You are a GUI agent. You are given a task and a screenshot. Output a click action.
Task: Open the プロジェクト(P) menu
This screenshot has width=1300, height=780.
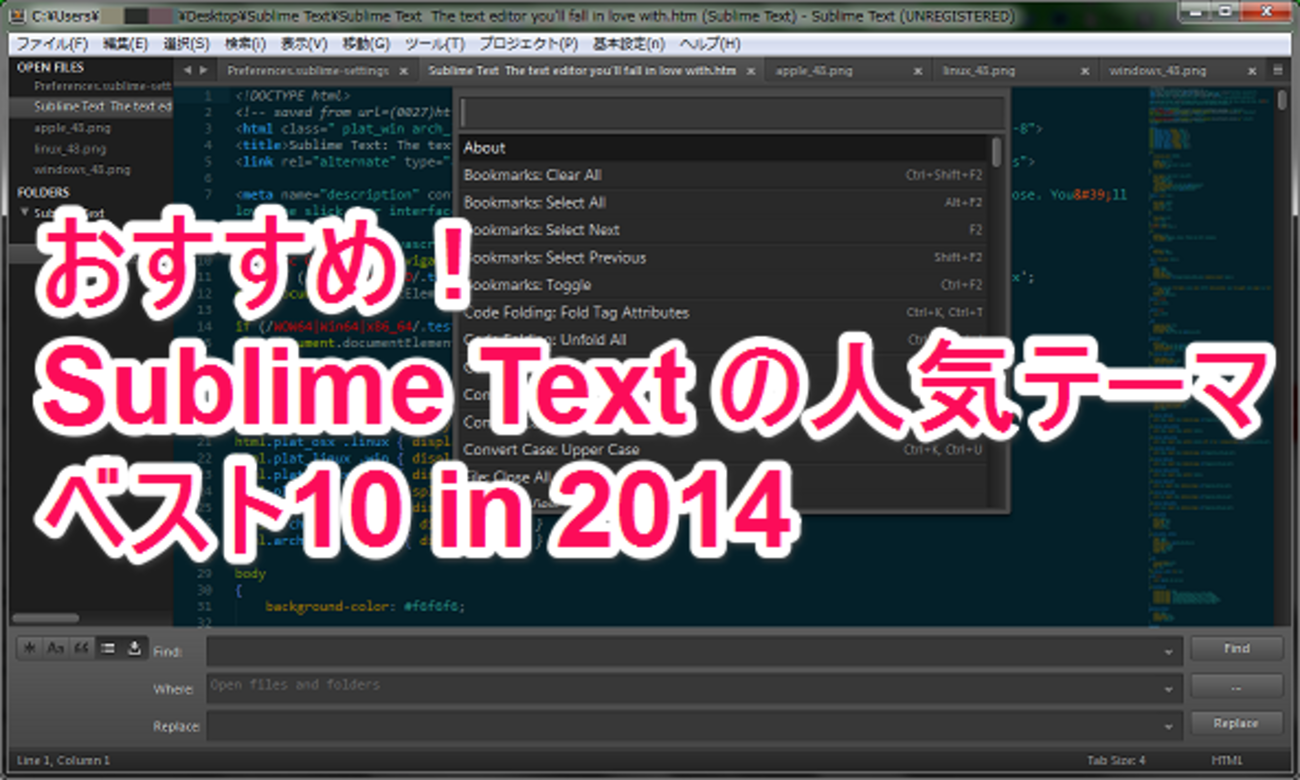click(x=528, y=44)
